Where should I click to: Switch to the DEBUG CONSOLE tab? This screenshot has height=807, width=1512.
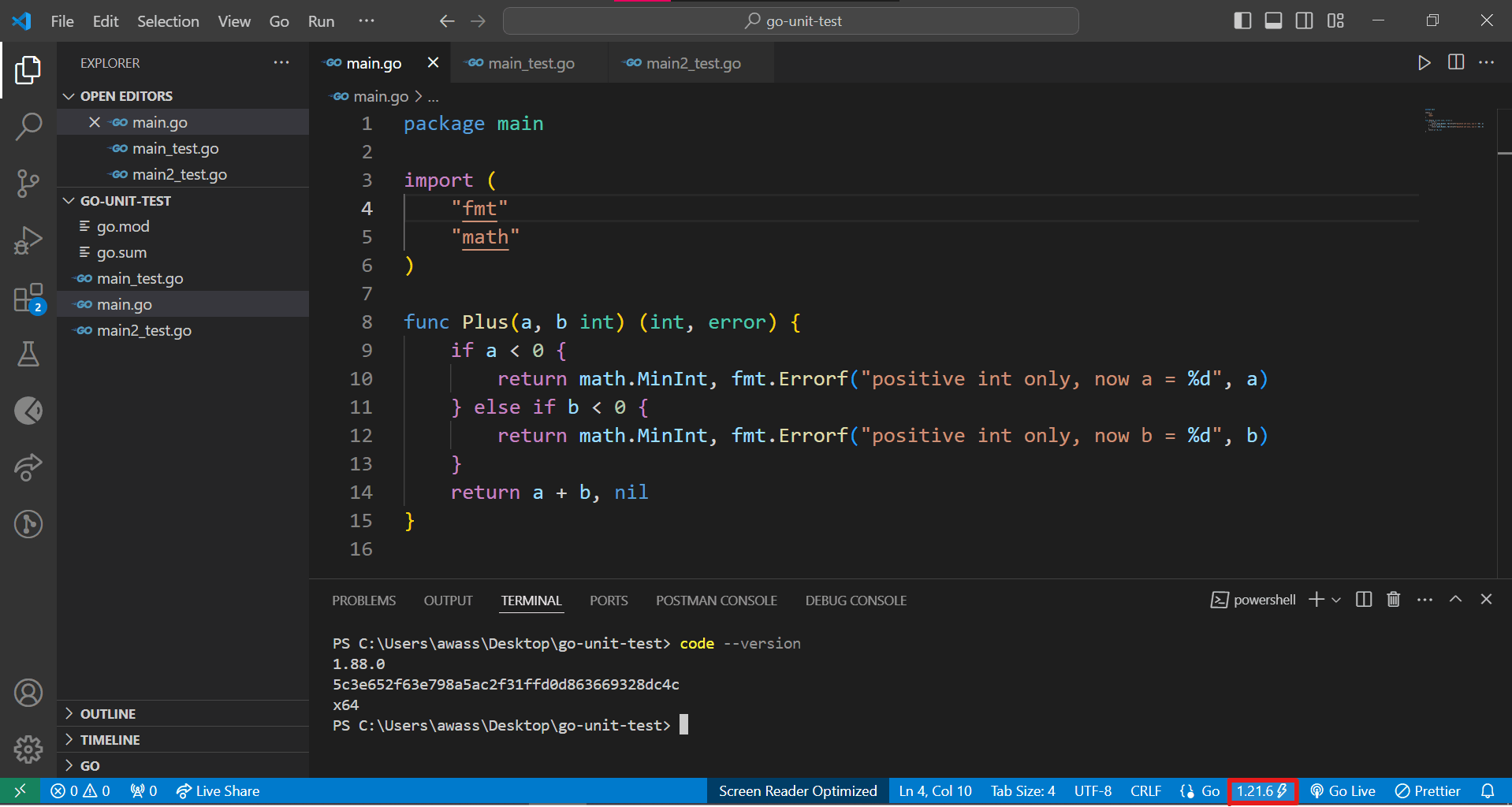856,601
